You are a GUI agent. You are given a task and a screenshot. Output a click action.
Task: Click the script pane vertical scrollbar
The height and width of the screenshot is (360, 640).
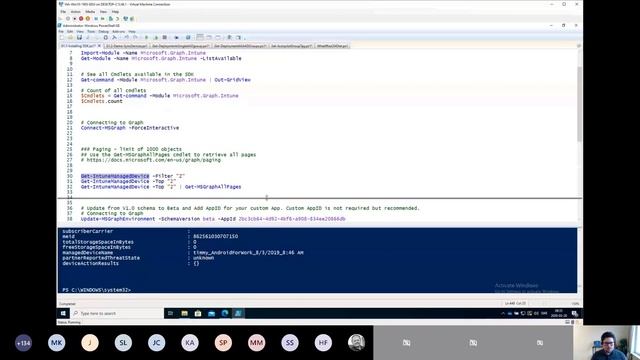coord(579,105)
